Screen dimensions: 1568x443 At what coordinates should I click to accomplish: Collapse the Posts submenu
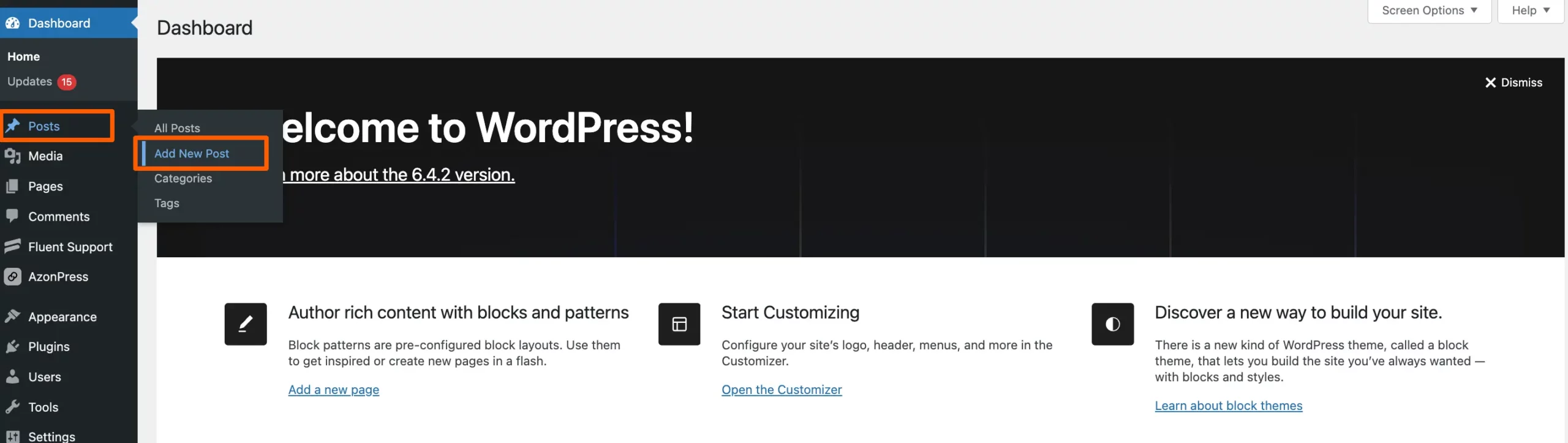coord(43,126)
